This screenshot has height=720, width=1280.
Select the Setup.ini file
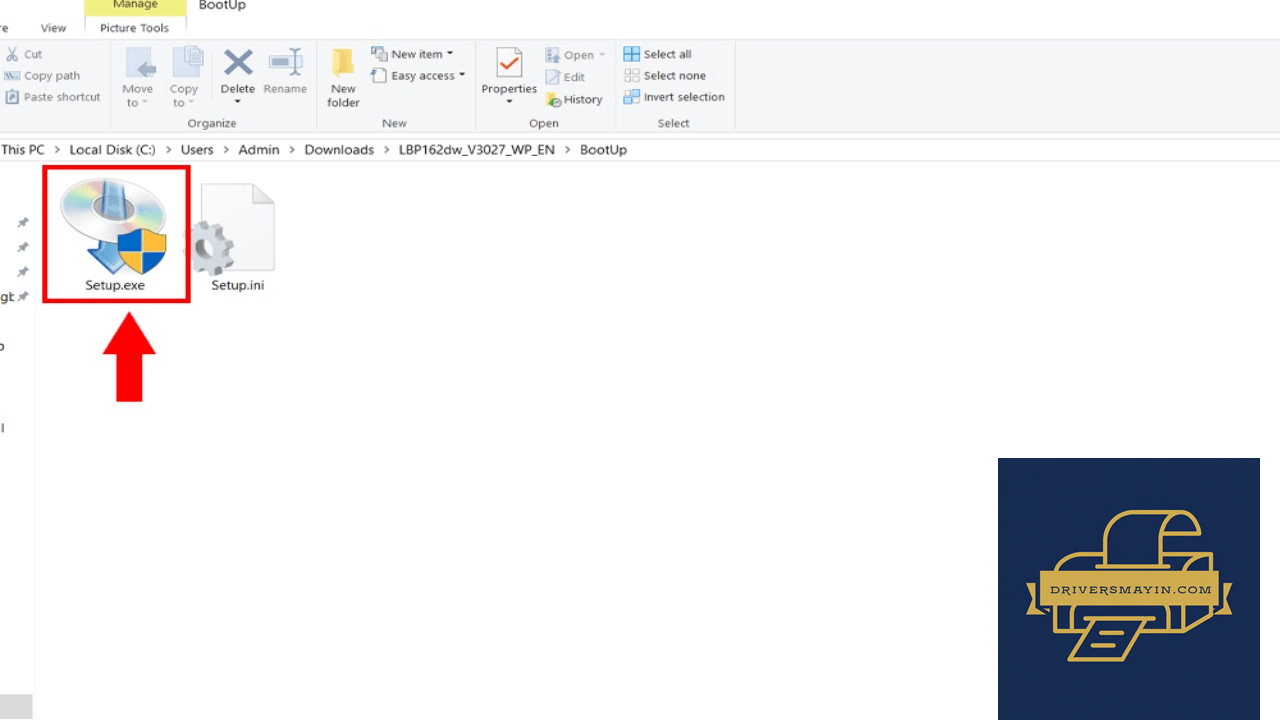(x=237, y=238)
